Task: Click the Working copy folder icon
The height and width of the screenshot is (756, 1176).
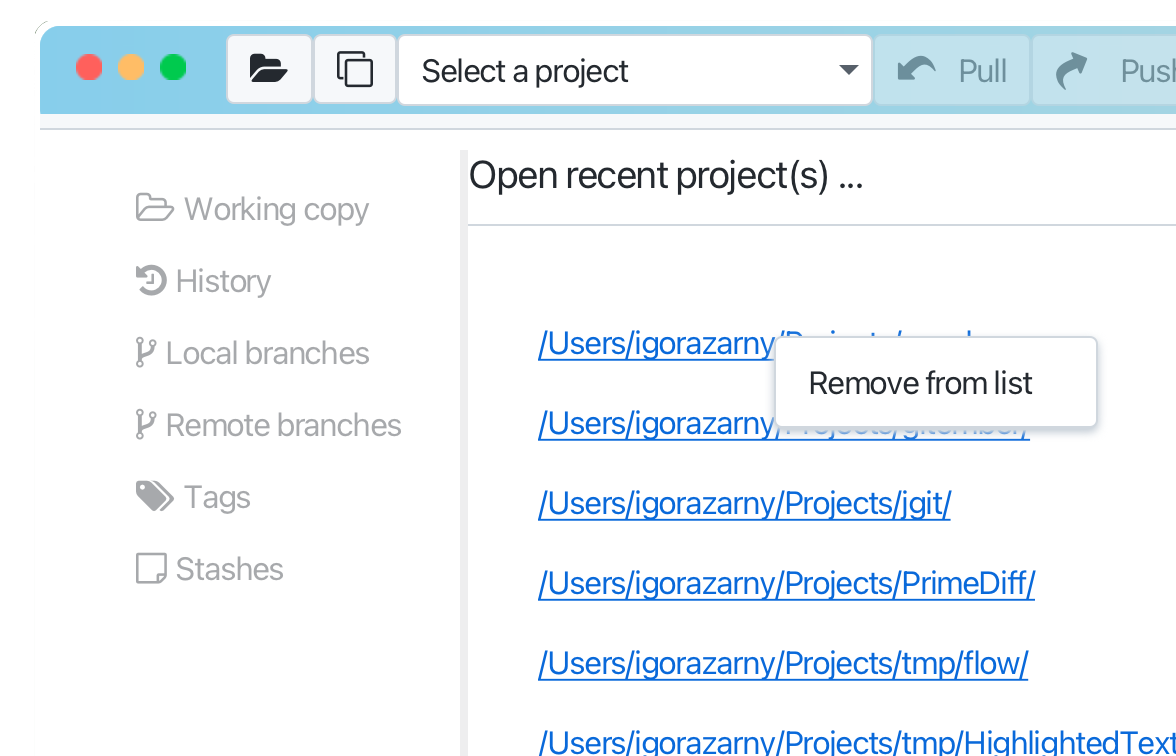Action: coord(154,208)
